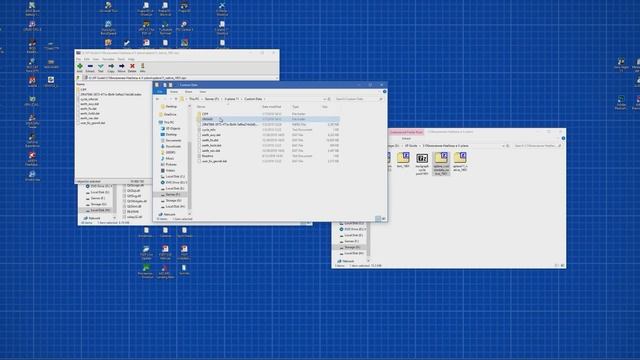Click the Info button in 7-Zip toolbar
This screenshot has width=640, height=360.
[x=142, y=68]
